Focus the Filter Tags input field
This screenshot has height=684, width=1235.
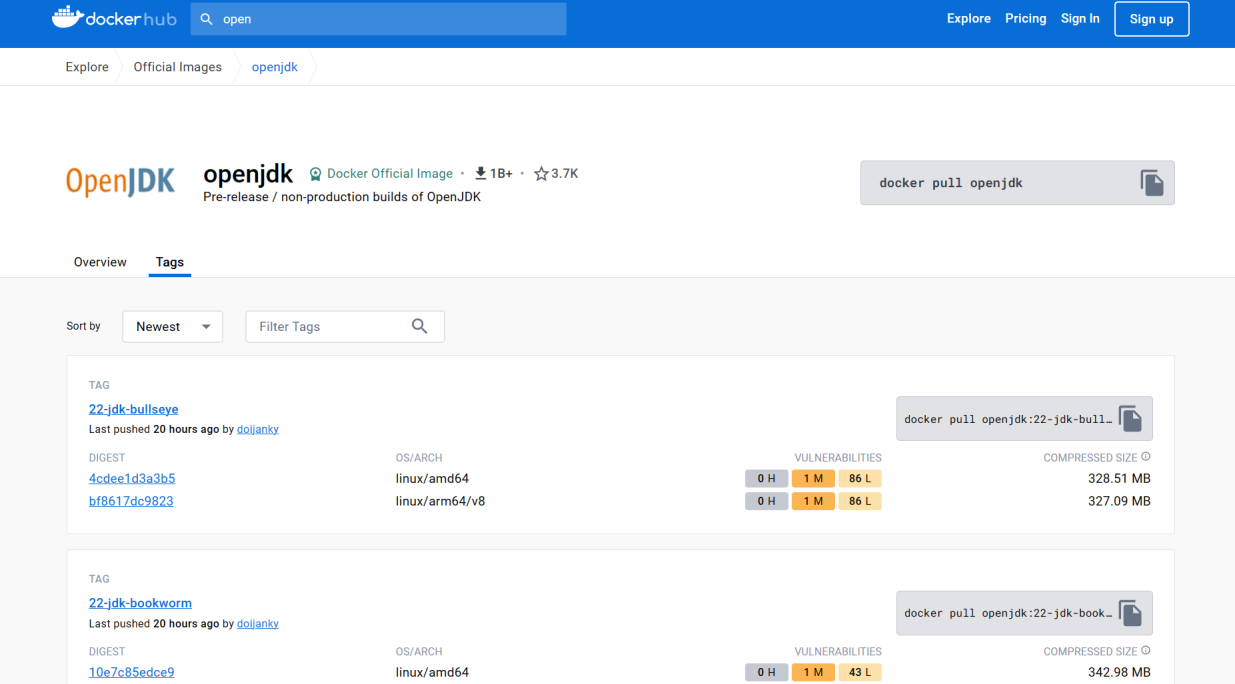345,327
